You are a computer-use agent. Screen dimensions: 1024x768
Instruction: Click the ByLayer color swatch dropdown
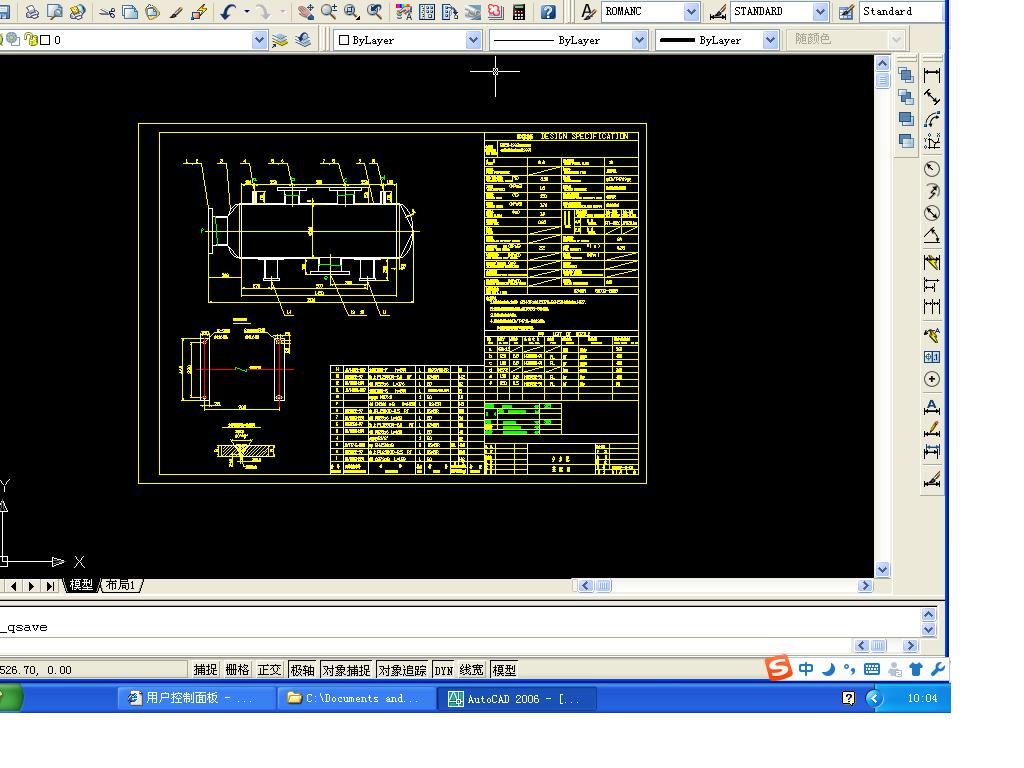[x=473, y=40]
